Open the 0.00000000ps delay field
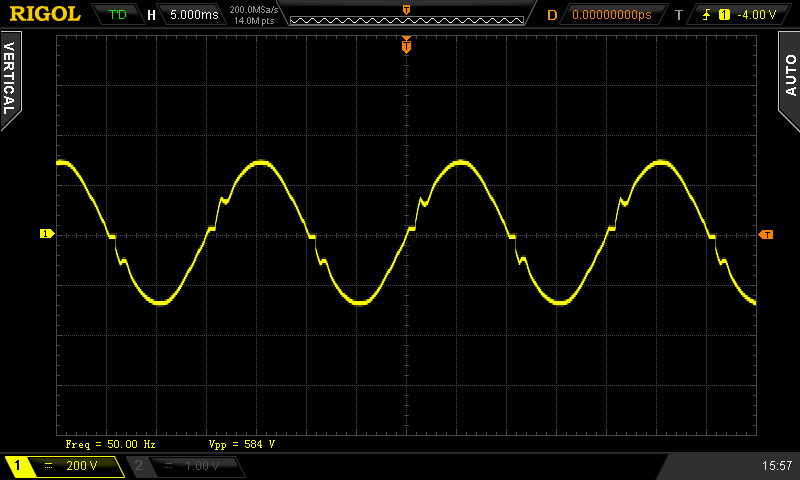 coord(611,15)
